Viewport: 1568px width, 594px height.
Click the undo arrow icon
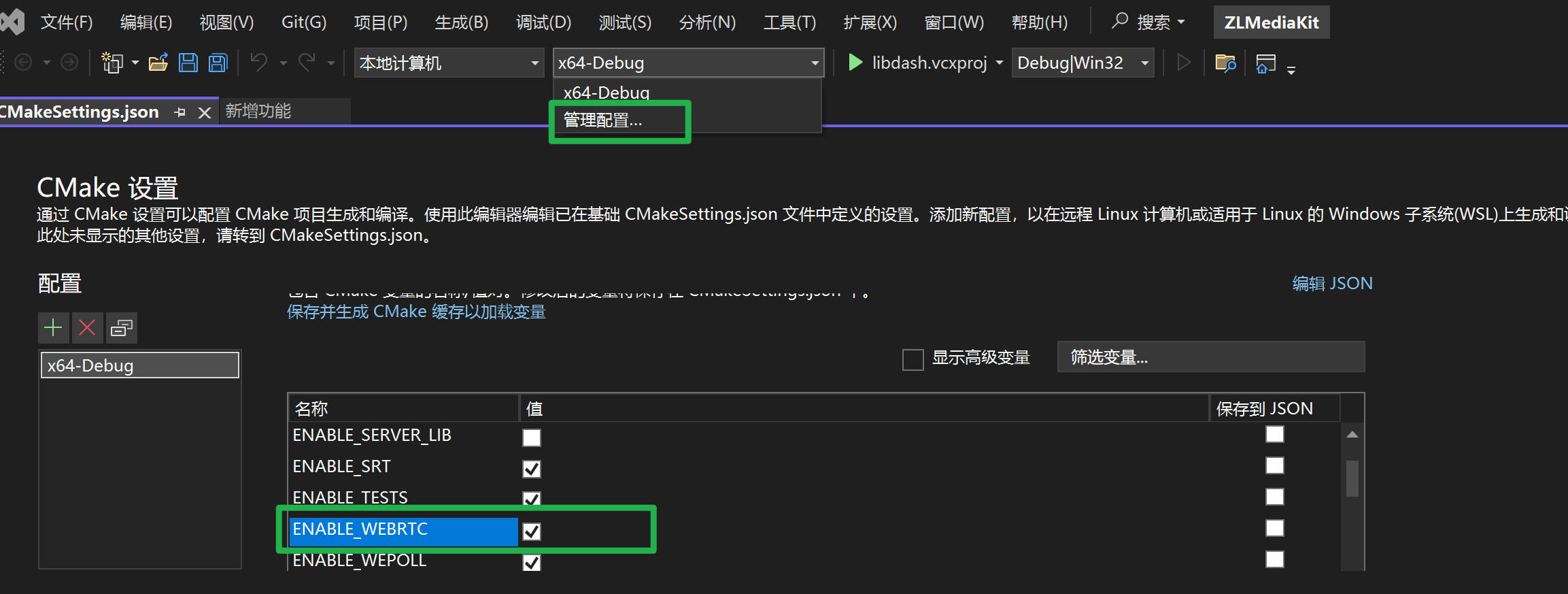pyautogui.click(x=259, y=63)
